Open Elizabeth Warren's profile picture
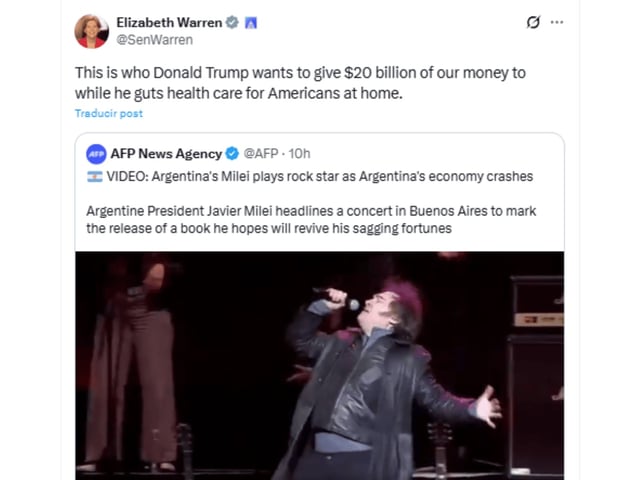The height and width of the screenshot is (480, 640). coord(91,31)
